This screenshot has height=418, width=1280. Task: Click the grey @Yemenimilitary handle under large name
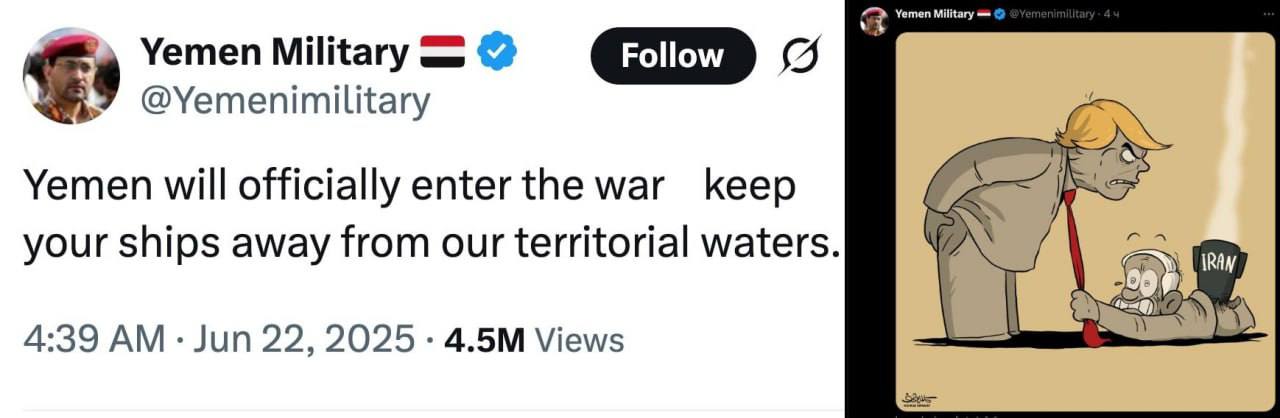[x=287, y=100]
